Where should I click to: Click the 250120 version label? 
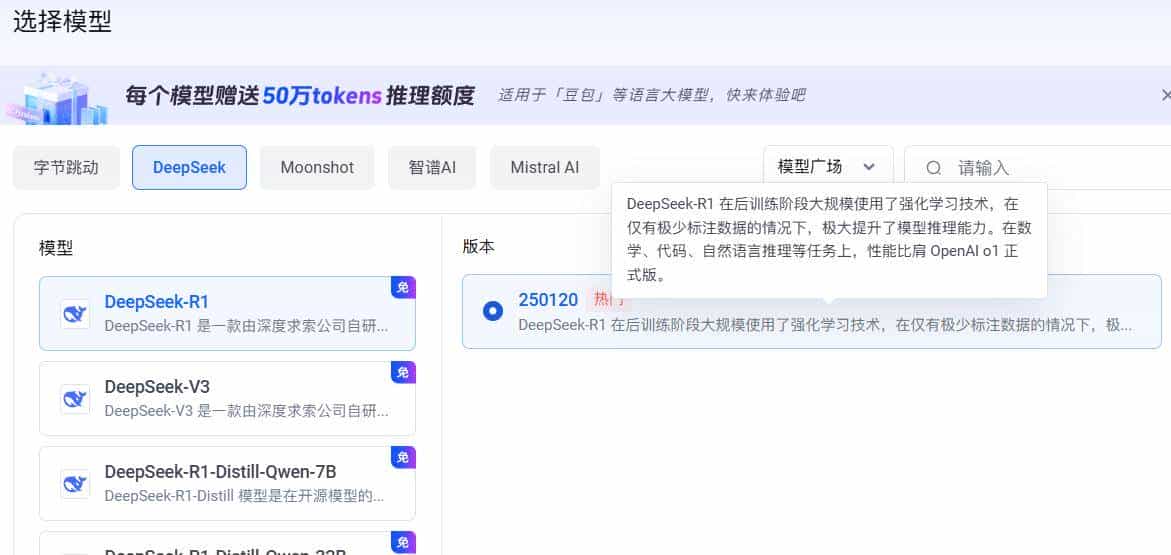pos(548,300)
